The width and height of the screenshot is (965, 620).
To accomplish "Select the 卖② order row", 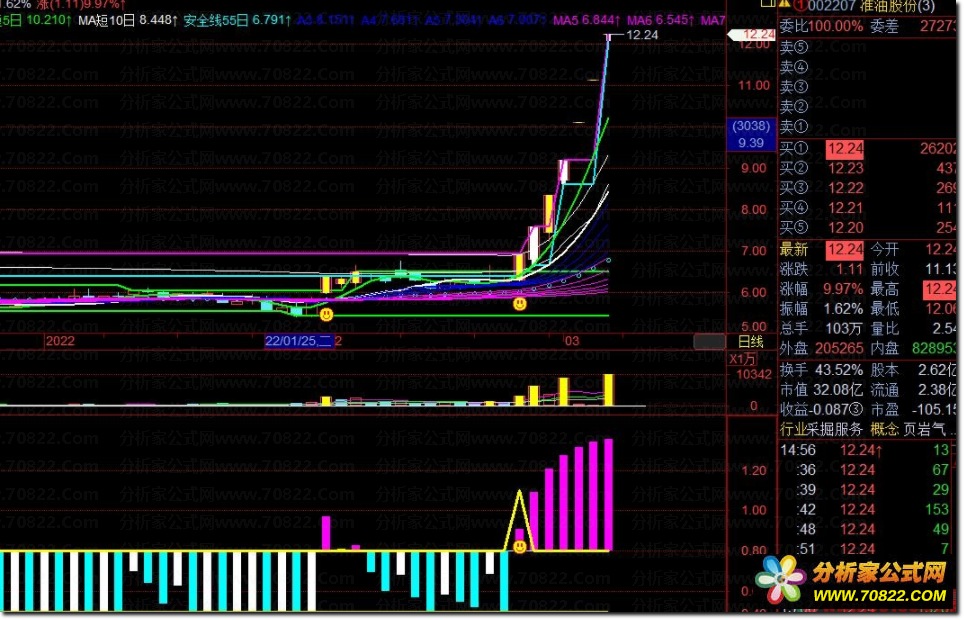I will (x=868, y=107).
